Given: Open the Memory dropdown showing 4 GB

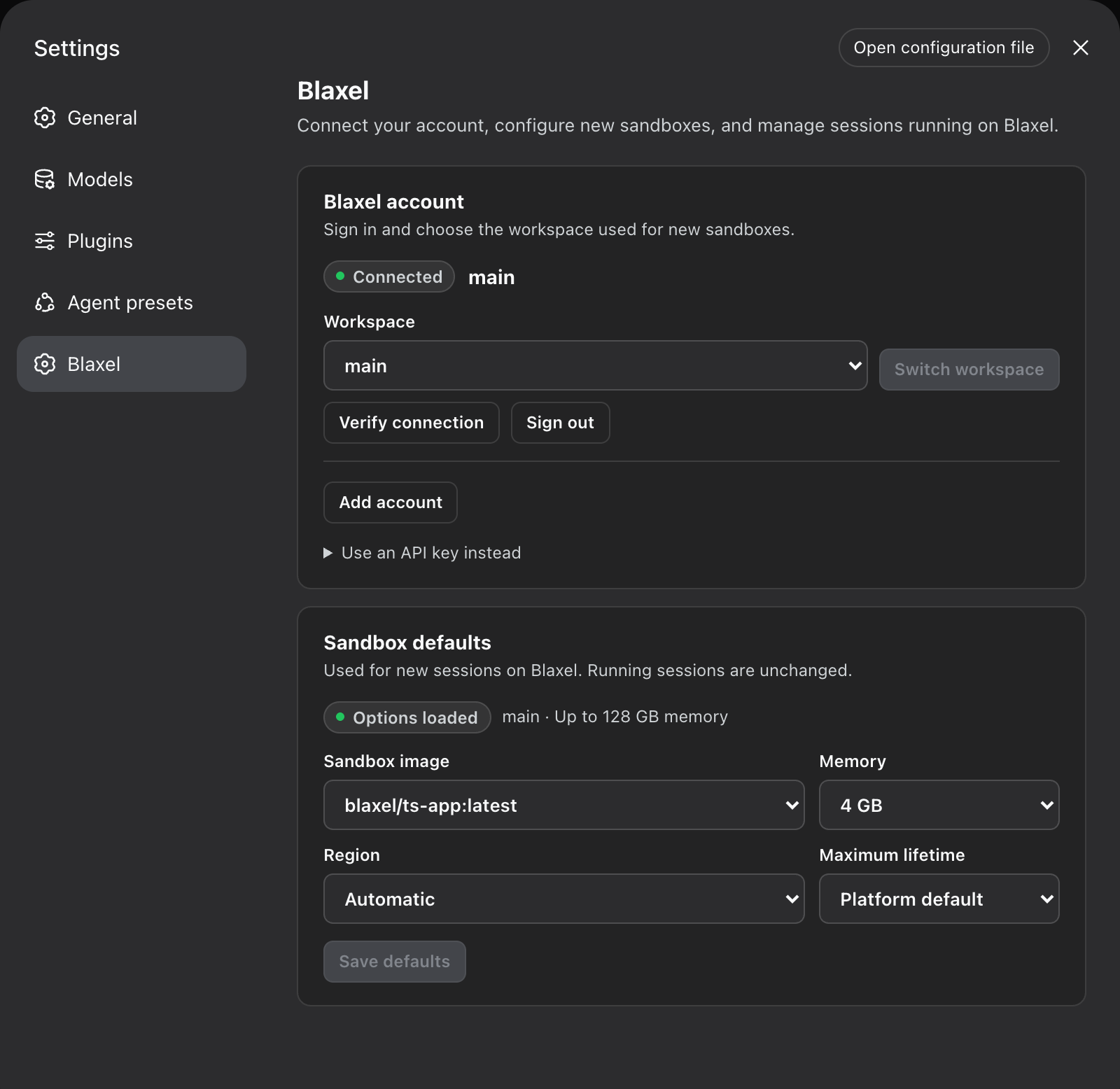Looking at the screenshot, I should [x=939, y=805].
